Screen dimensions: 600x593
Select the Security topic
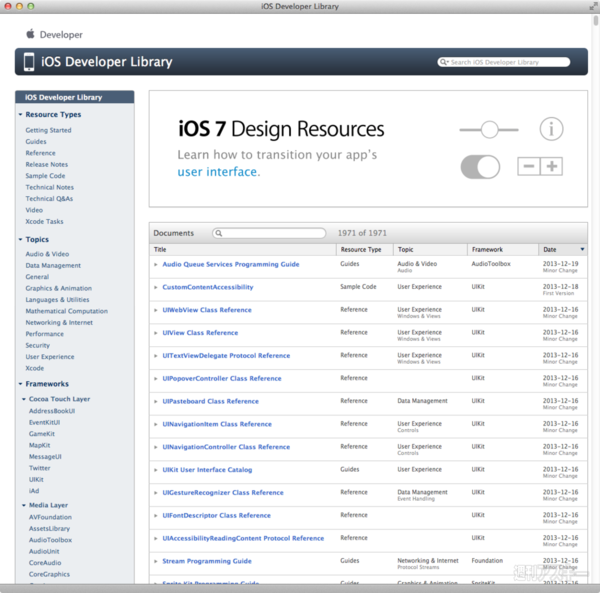point(38,345)
